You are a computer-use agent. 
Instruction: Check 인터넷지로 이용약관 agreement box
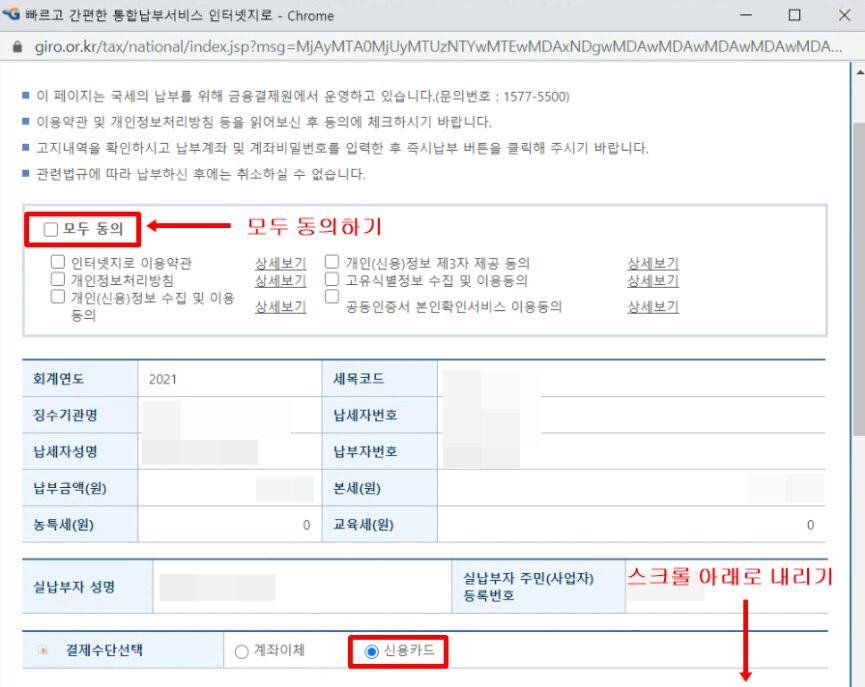57,262
